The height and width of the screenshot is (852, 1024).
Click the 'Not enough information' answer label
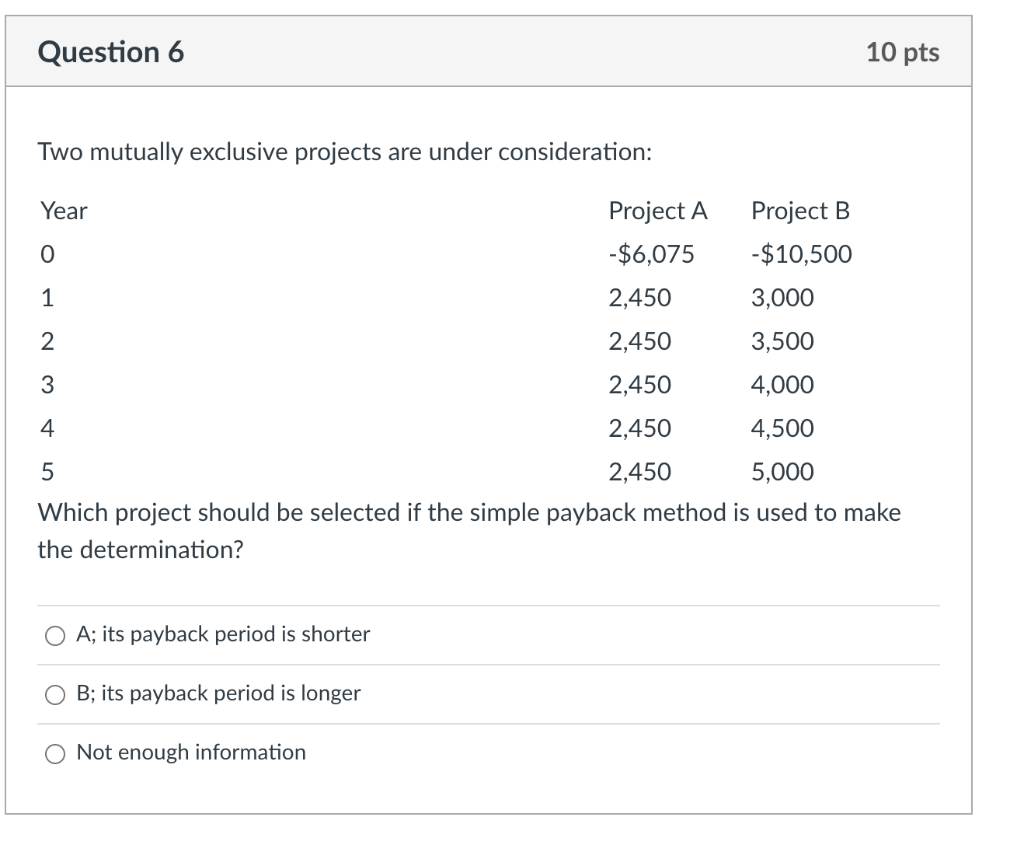click(x=190, y=752)
